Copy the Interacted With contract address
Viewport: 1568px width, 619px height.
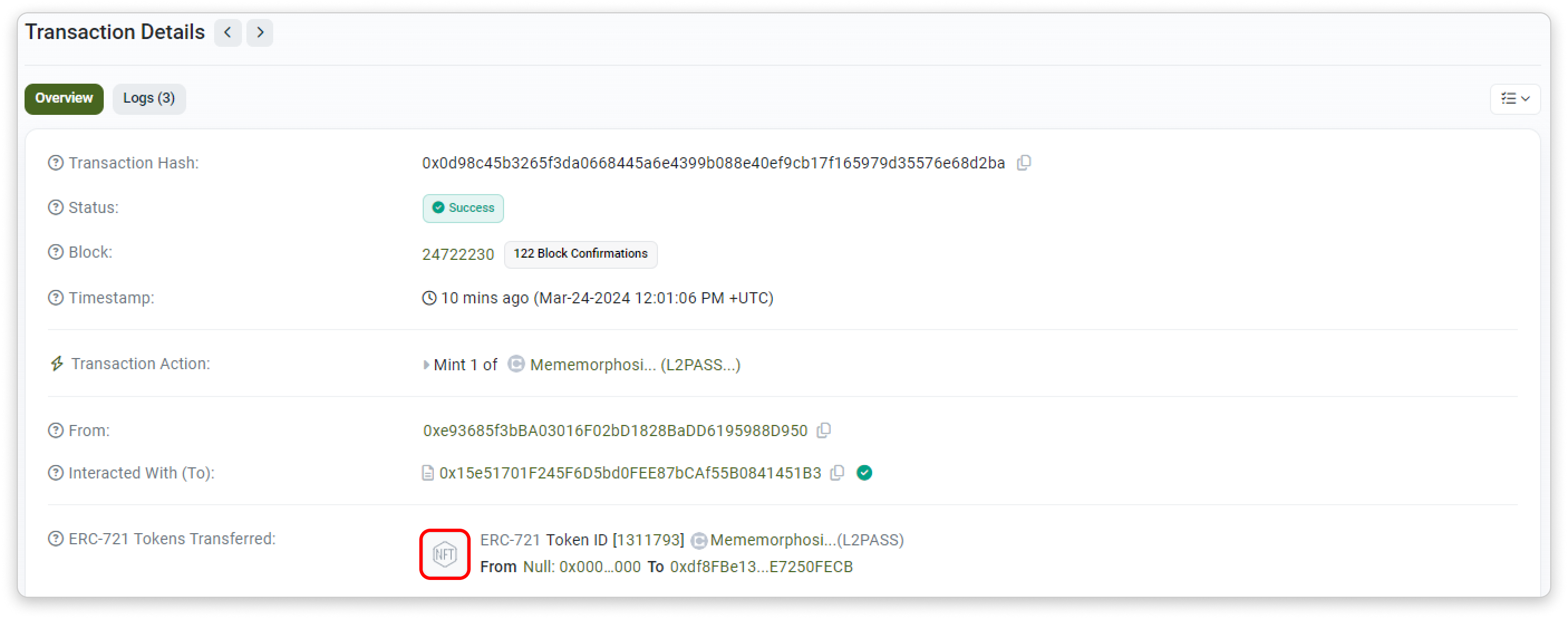click(838, 472)
